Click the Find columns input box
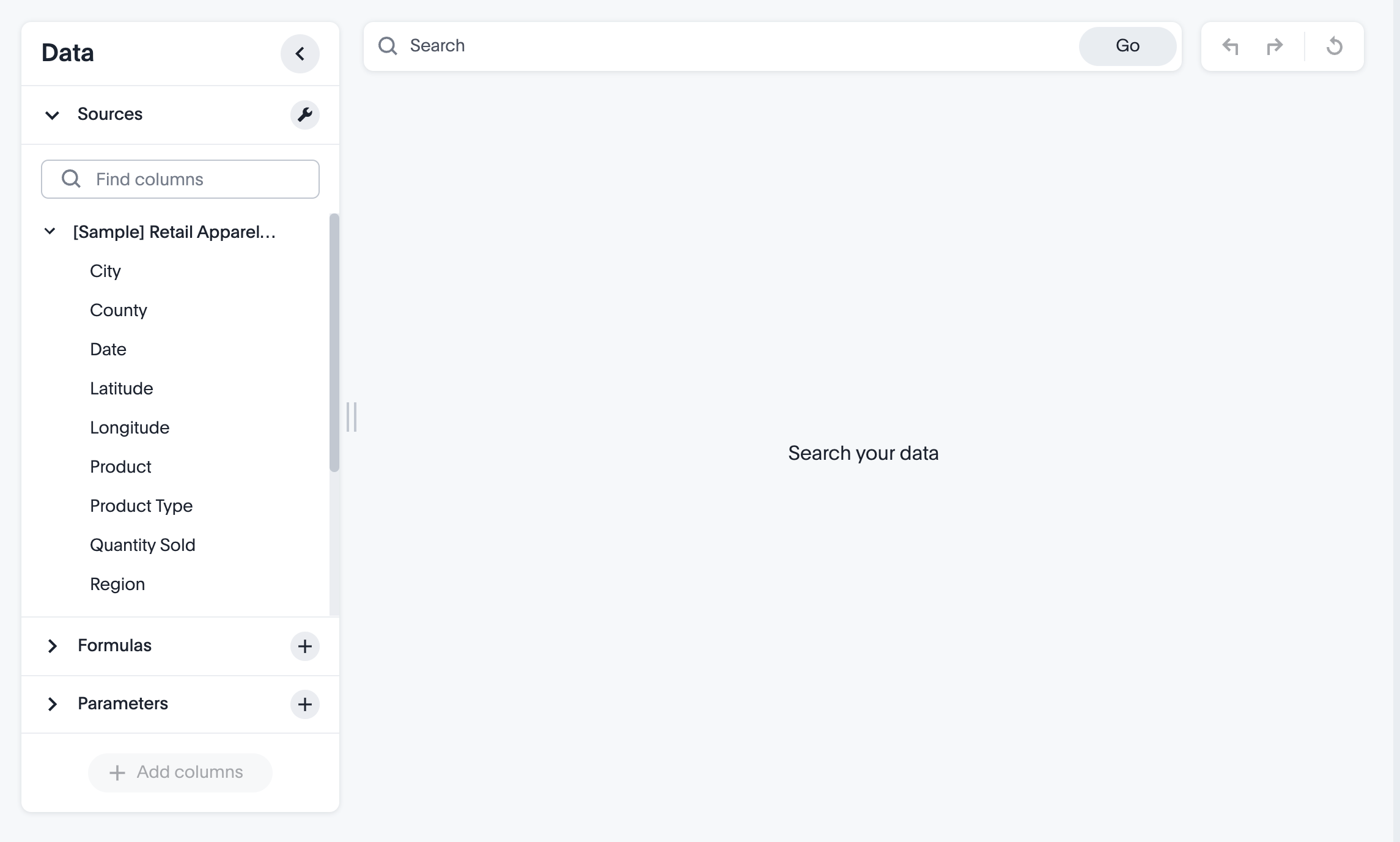Viewport: 1400px width, 842px height. point(183,179)
